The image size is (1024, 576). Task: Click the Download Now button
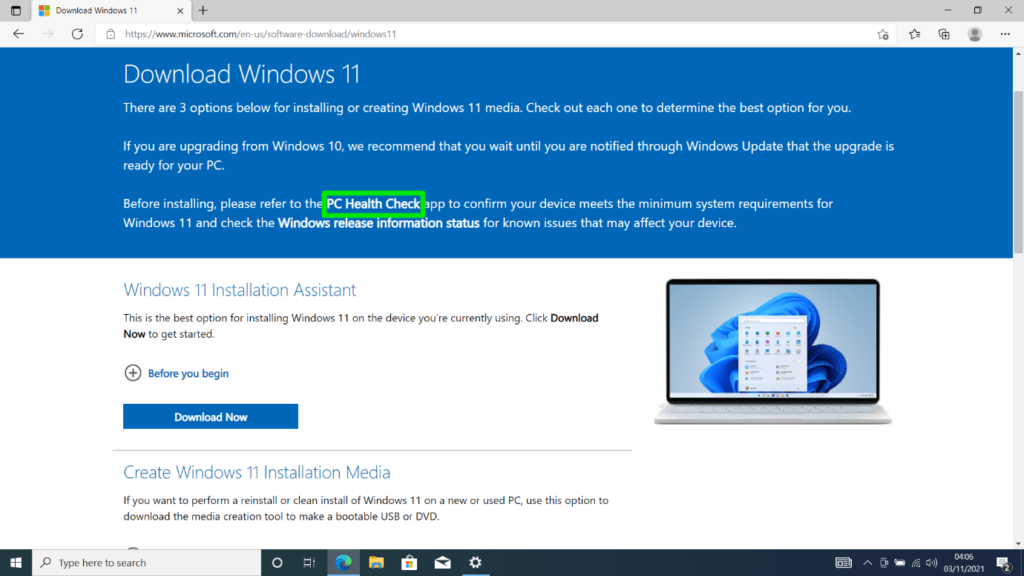(x=210, y=416)
